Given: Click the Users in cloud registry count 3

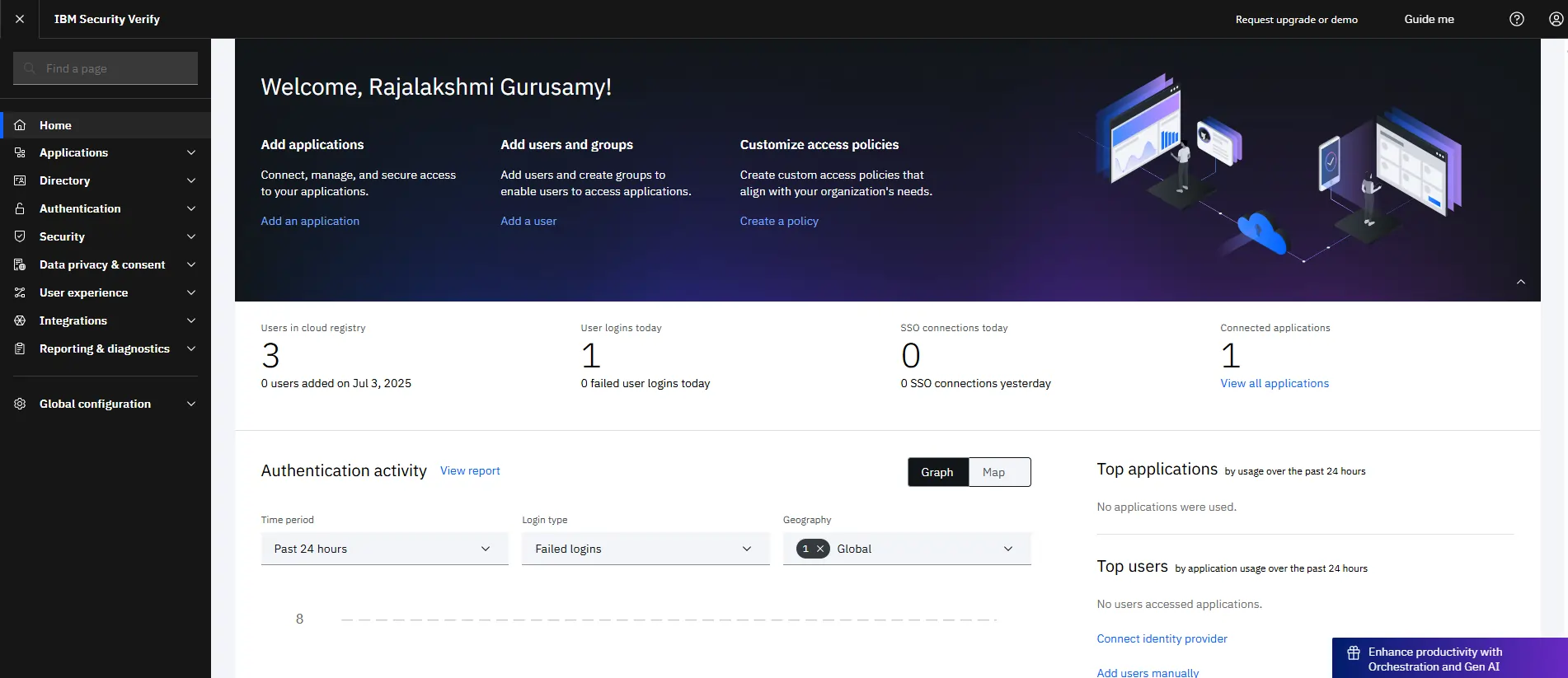Looking at the screenshot, I should 270,356.
